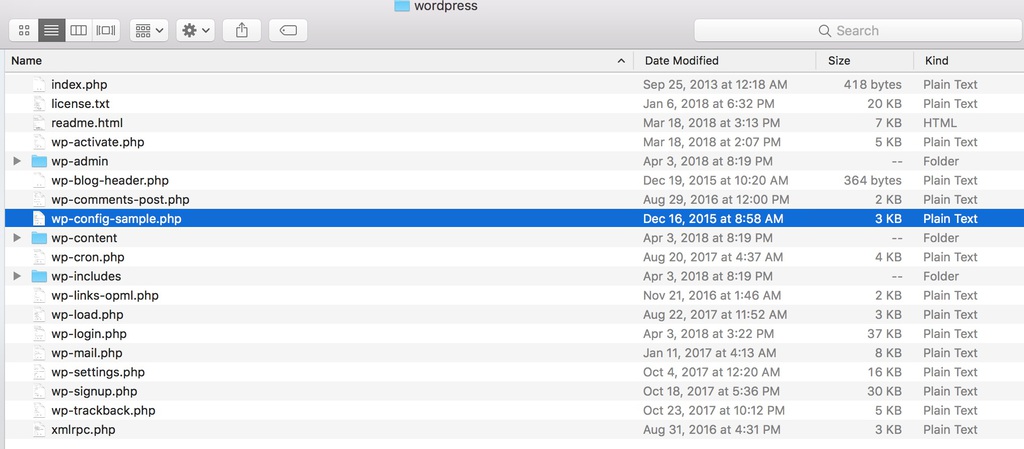This screenshot has width=1024, height=449.
Task: Select the wp-includes folder name
Action: (x=86, y=277)
